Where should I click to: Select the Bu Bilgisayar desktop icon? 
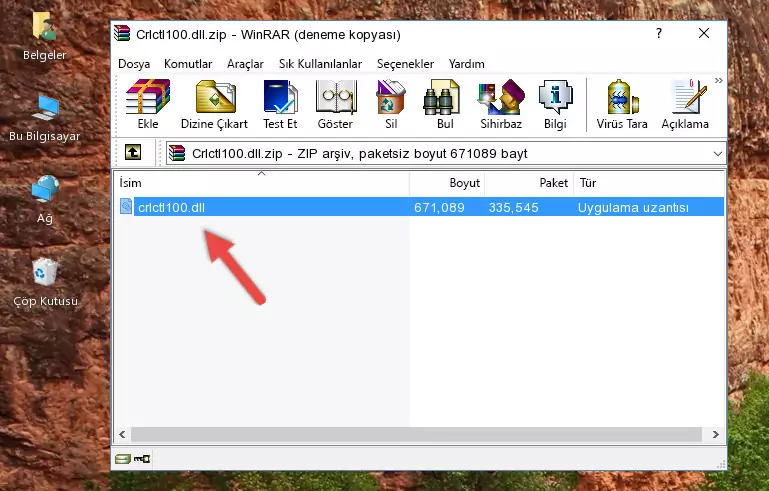point(45,107)
